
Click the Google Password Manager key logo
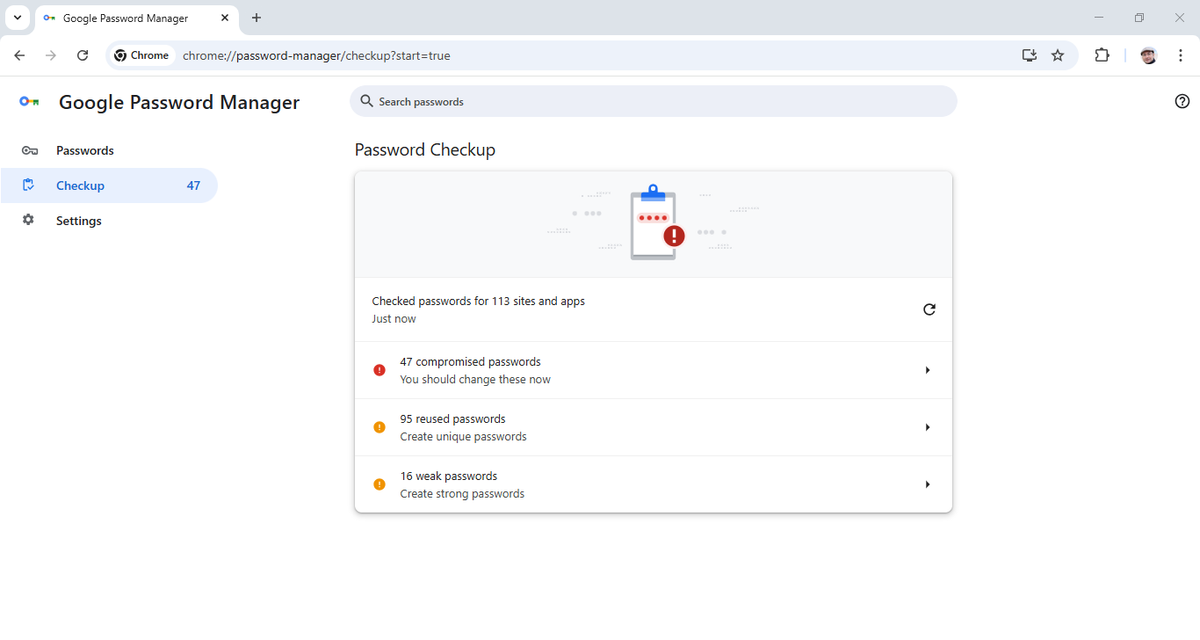pos(29,102)
